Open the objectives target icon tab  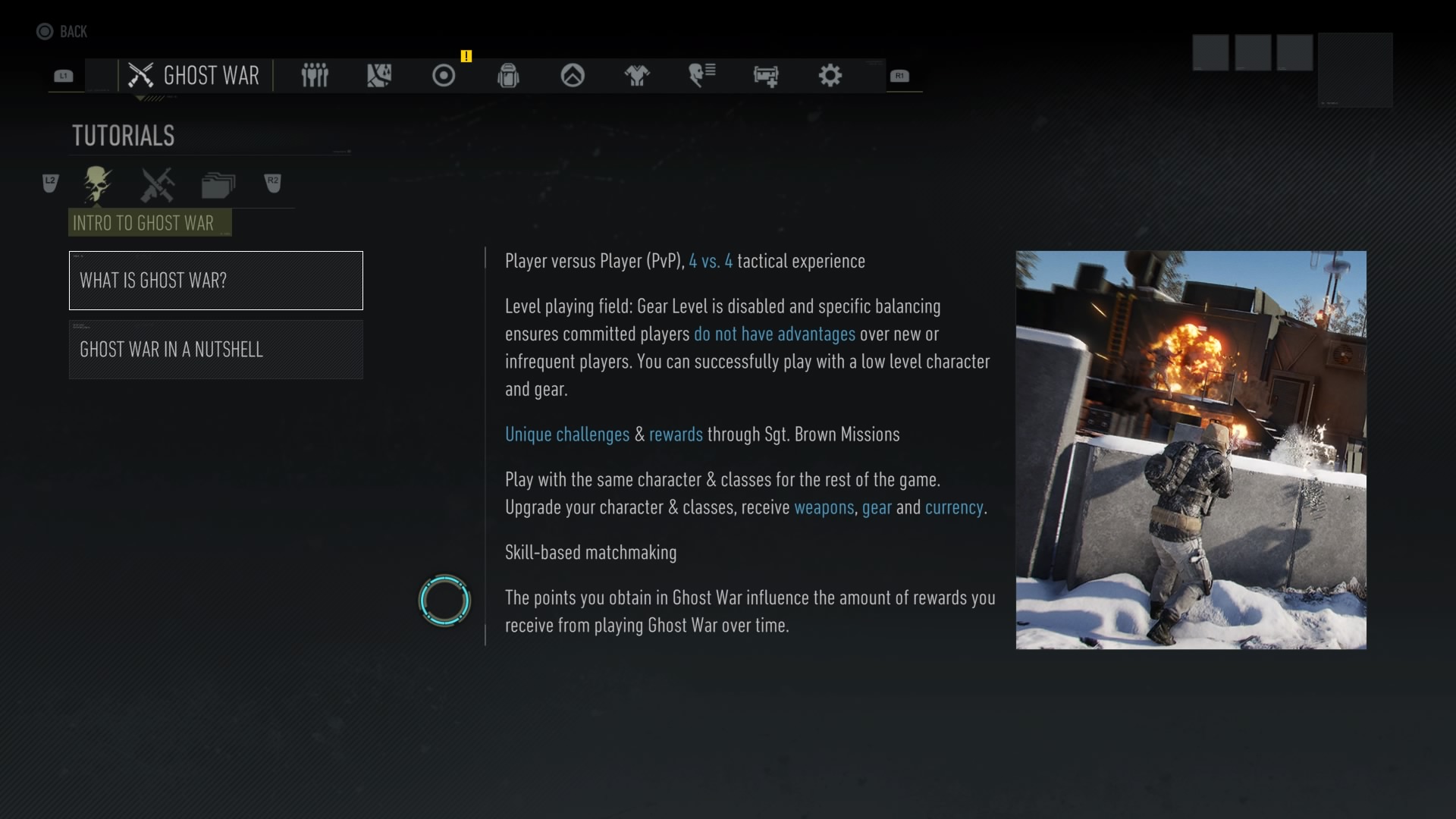tap(444, 75)
